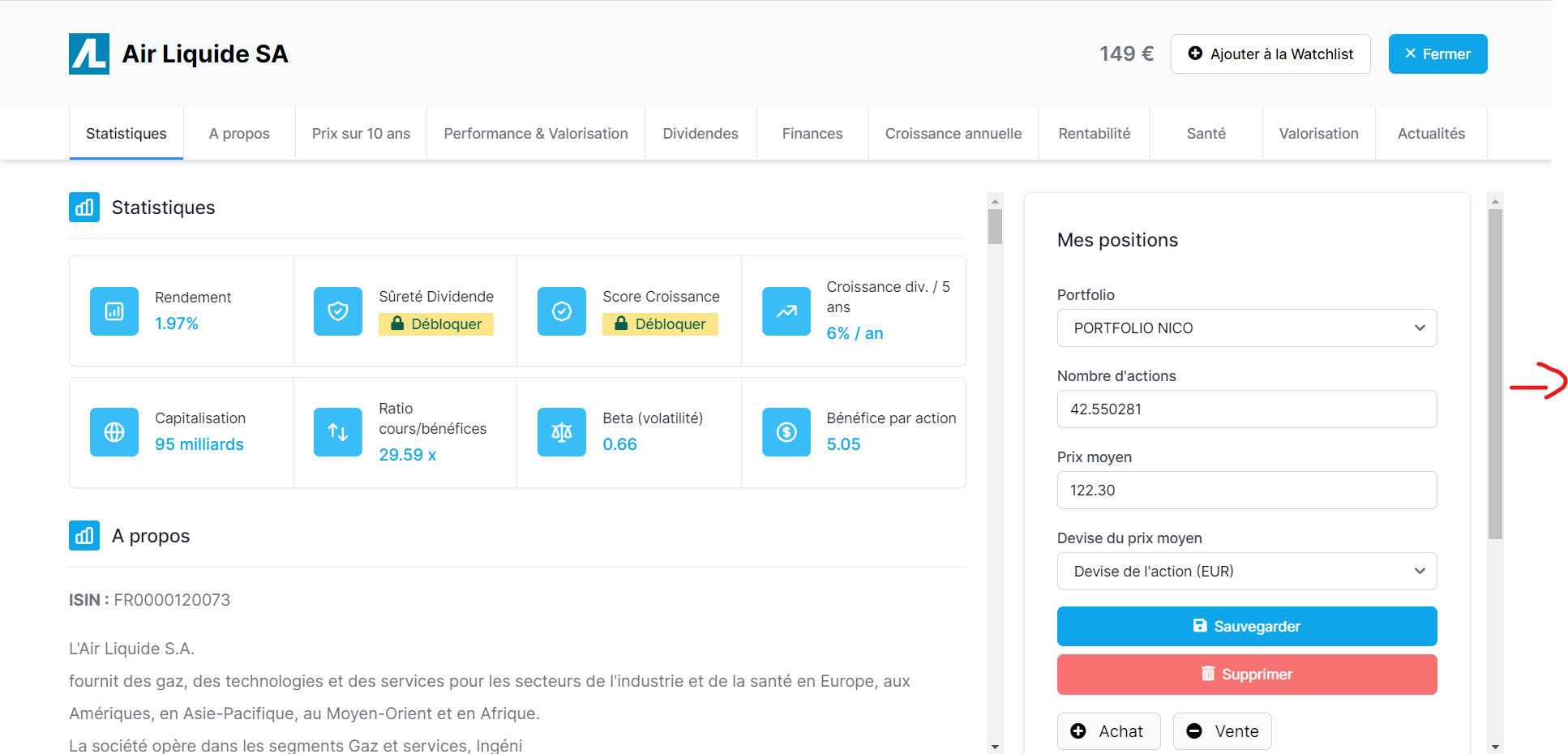Click the Score Croissance checkmark icon

coord(562,311)
